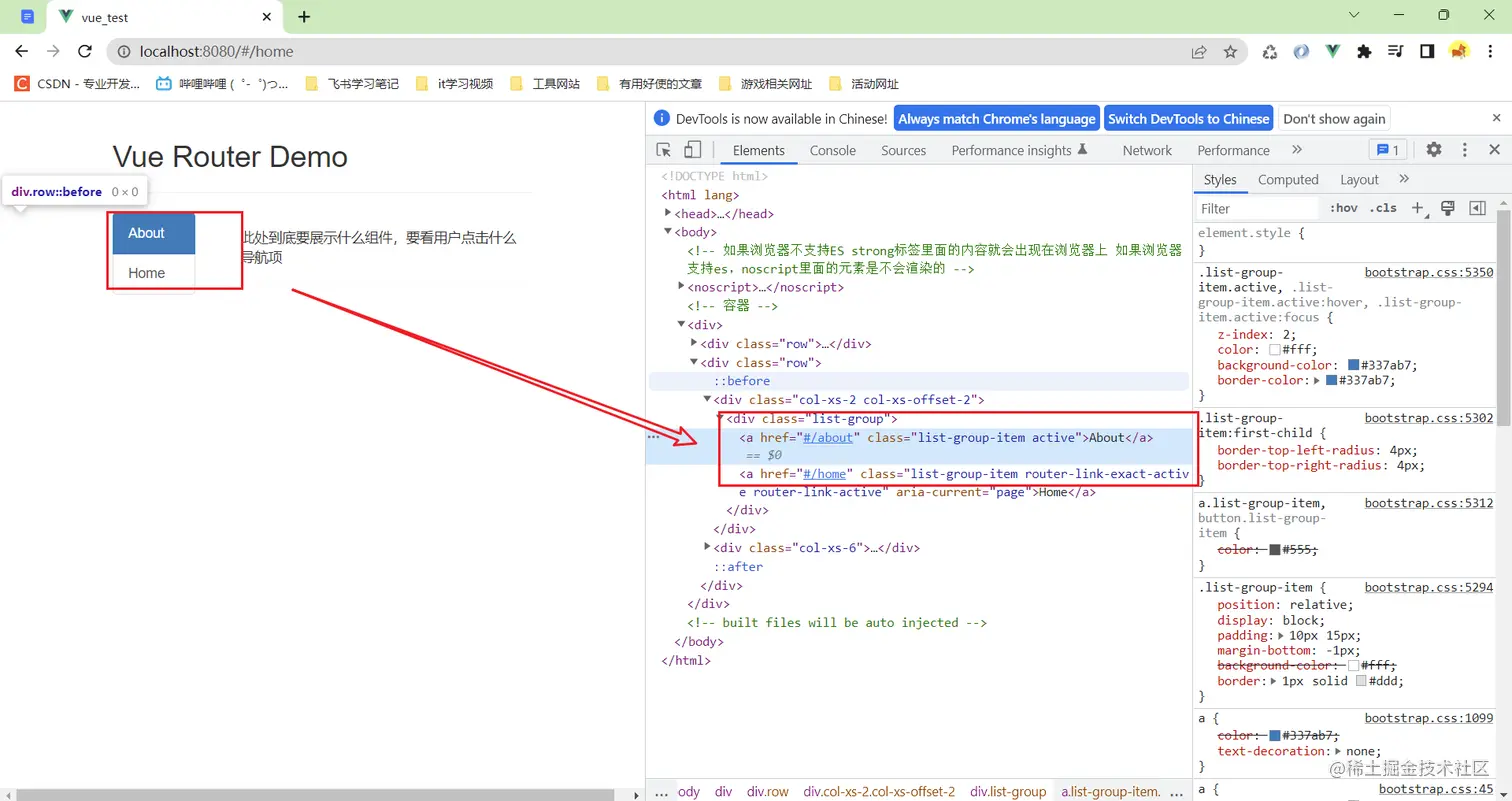Click the #fff color swatch
Viewport: 1512px width, 801px height.
click(1275, 350)
